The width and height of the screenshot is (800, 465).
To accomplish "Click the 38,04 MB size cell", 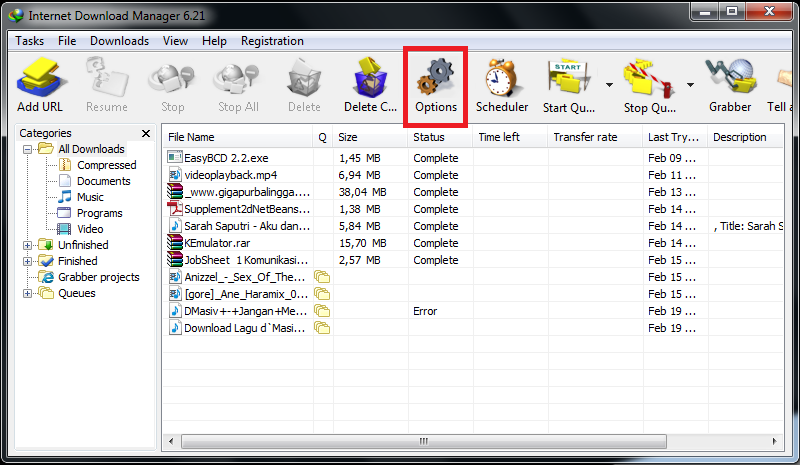I will 362,192.
